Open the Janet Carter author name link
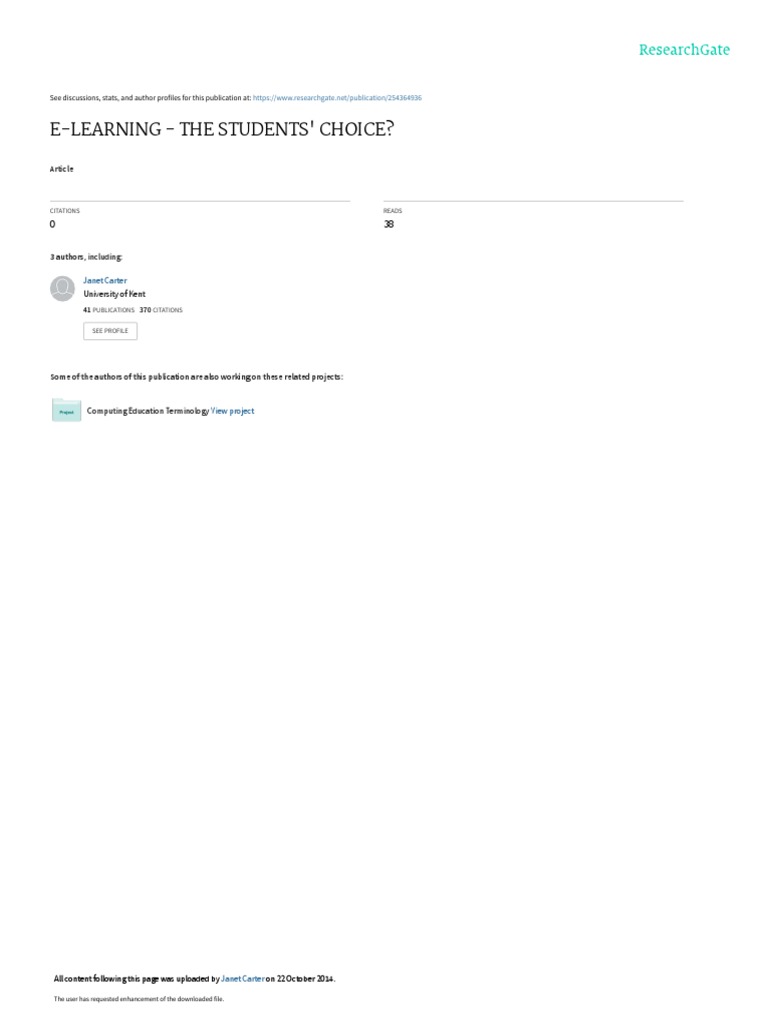768x1024 pixels. 105,280
